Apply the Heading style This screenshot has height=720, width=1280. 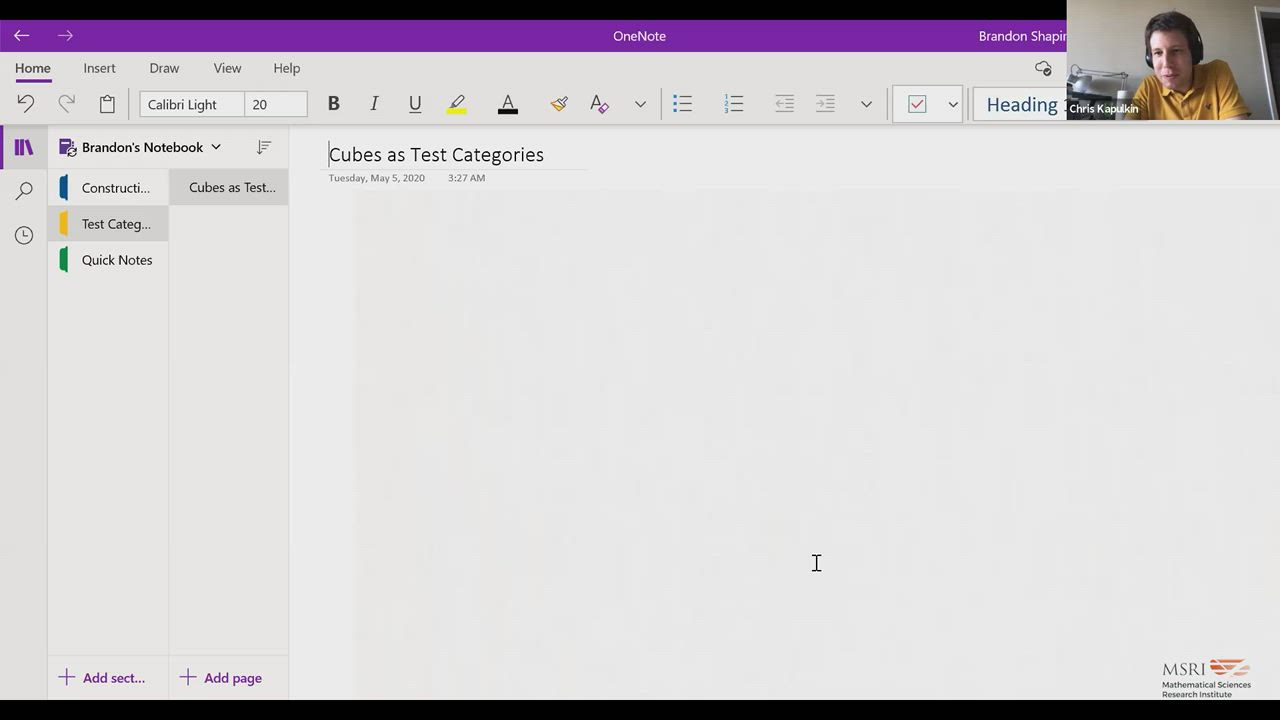click(x=1021, y=104)
